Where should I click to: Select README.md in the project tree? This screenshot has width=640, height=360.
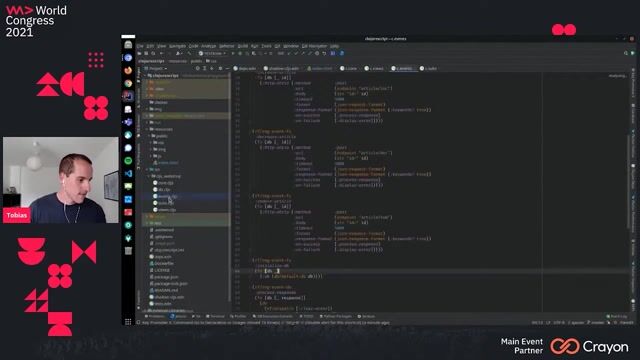(x=164, y=290)
